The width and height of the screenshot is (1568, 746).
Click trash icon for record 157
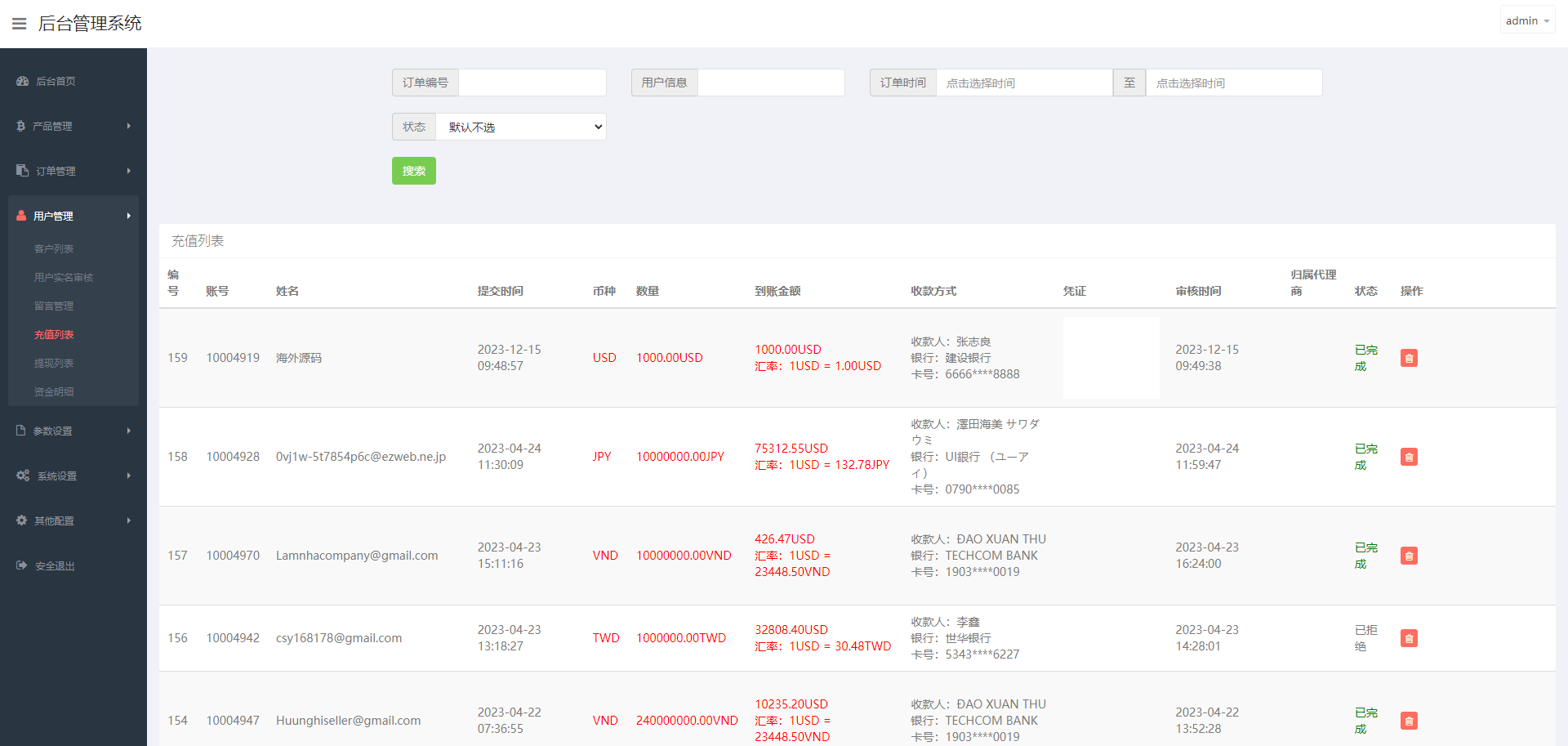[1409, 556]
